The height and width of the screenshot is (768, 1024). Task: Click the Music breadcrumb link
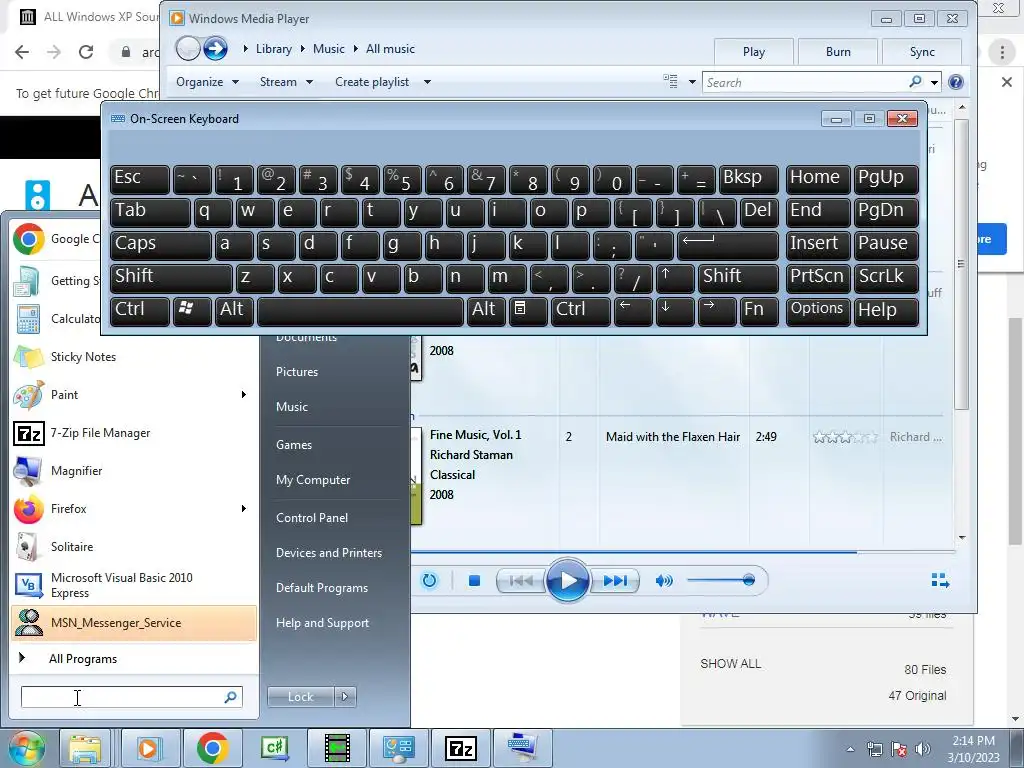click(328, 49)
